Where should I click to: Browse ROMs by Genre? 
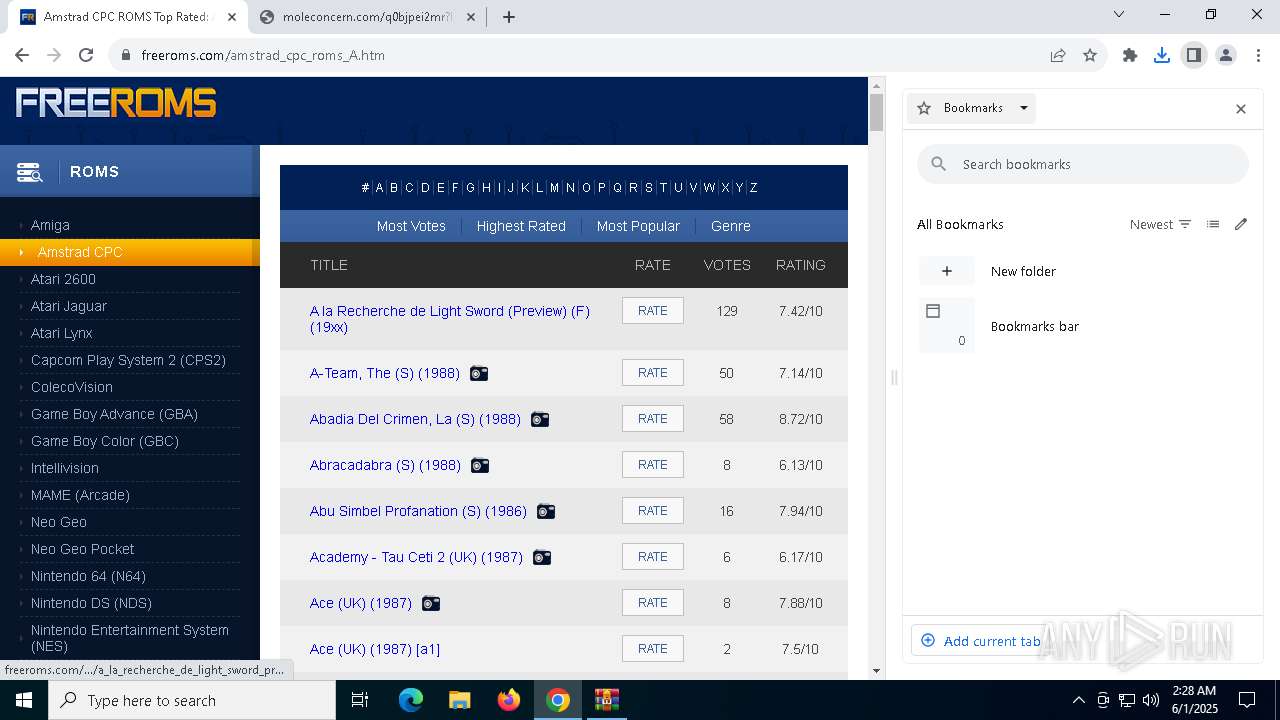point(731,226)
